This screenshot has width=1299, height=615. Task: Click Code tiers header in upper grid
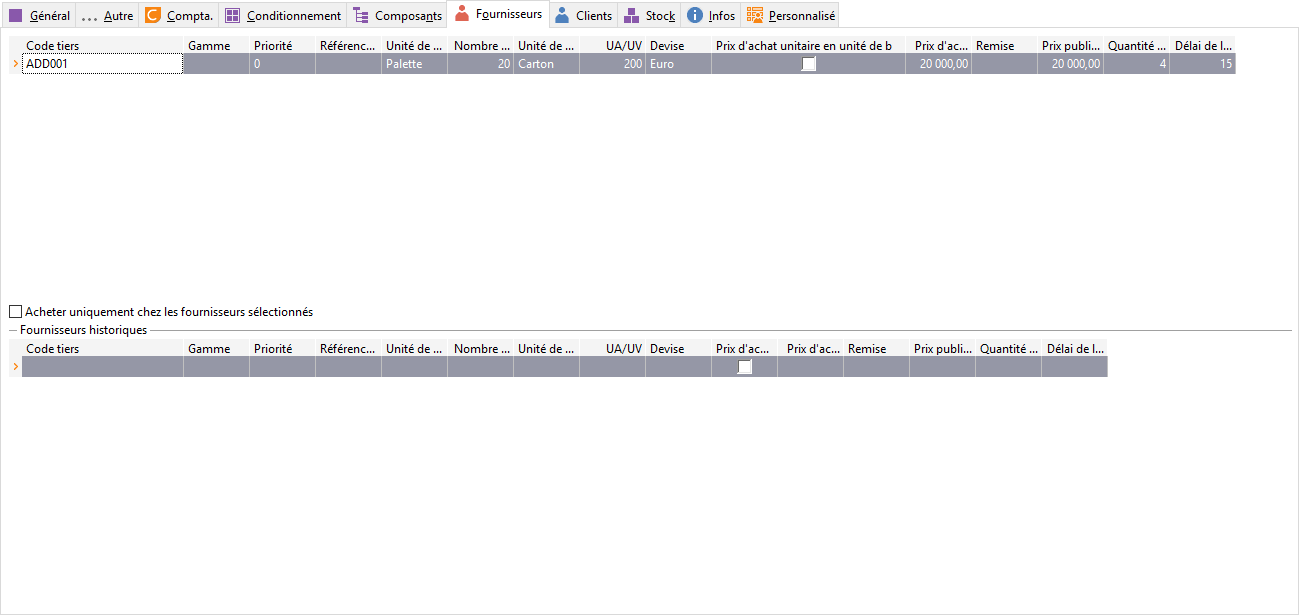point(102,46)
